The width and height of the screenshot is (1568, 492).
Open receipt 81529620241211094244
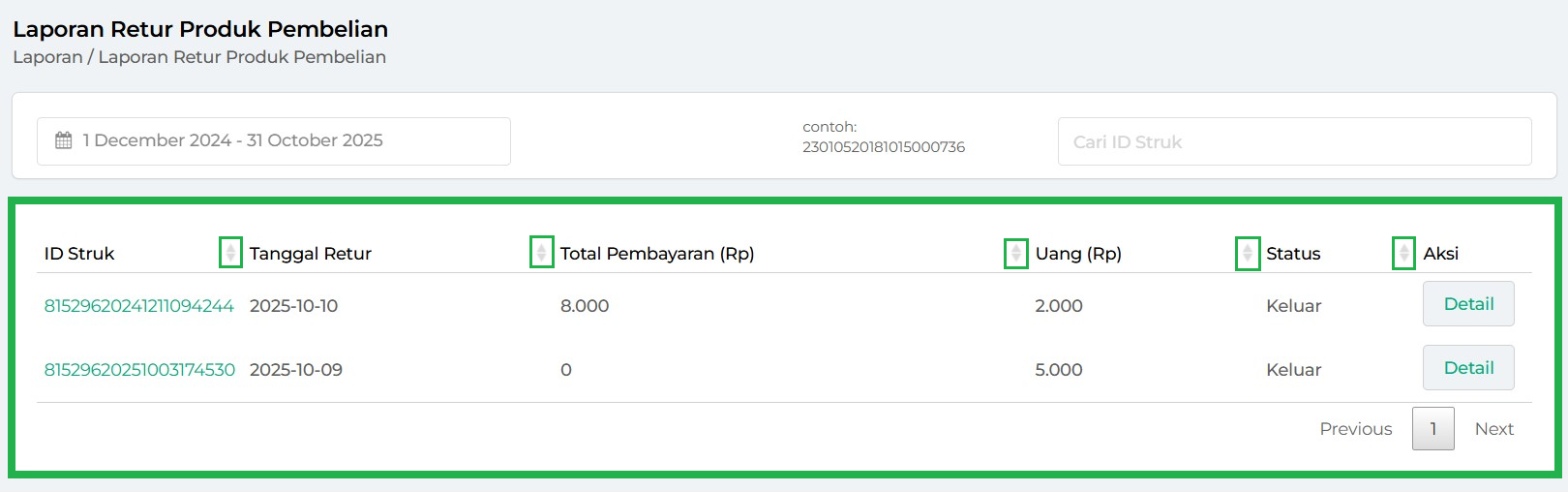click(138, 306)
